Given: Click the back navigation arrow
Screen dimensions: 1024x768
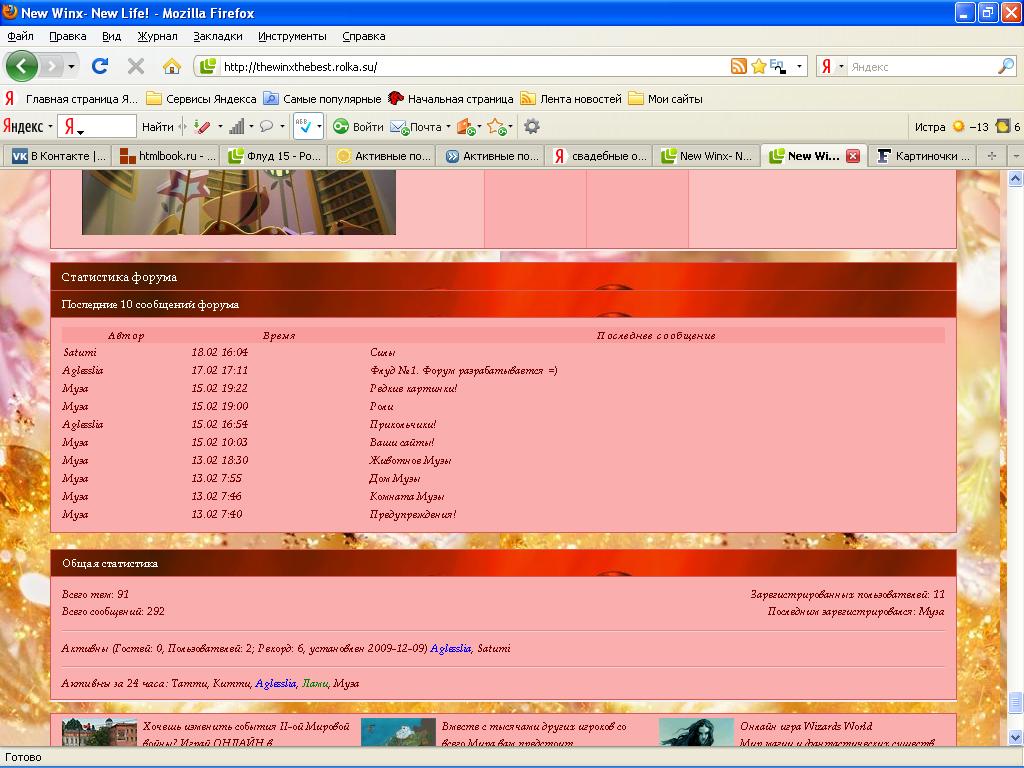Looking at the screenshot, I should click(x=22, y=66).
